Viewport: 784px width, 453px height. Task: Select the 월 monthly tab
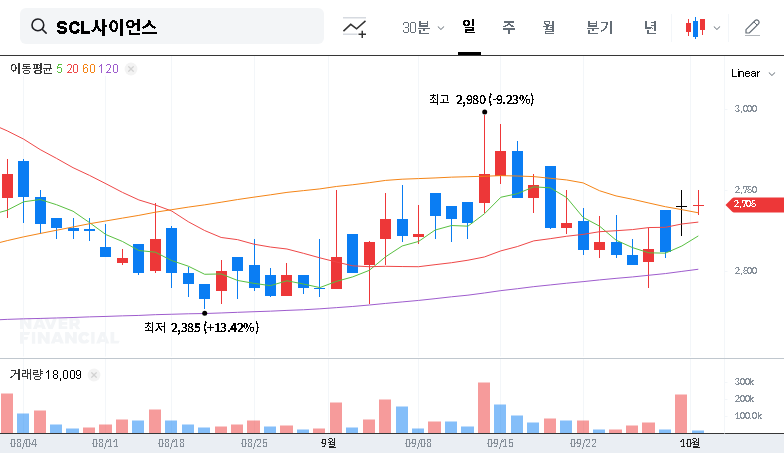click(548, 27)
